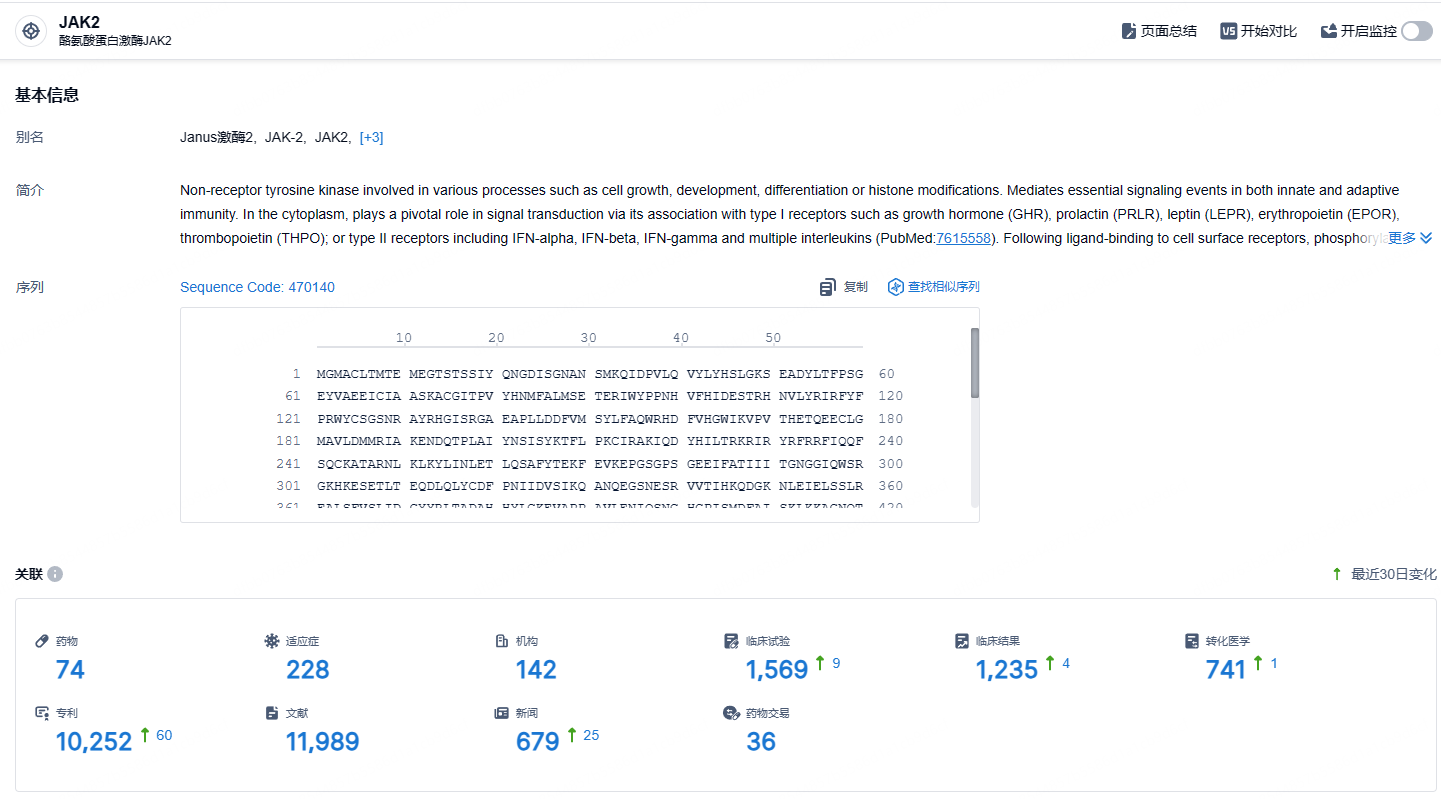The height and width of the screenshot is (799, 1441).
Task: Click the JAK2 target icon at top left
Action: point(31,31)
